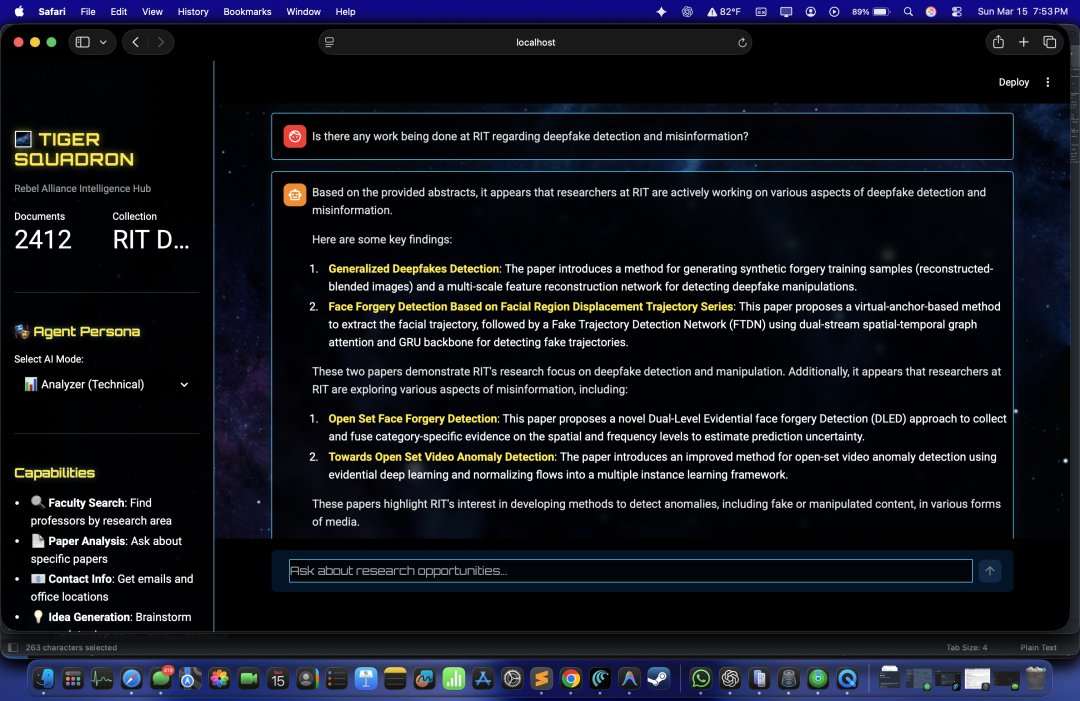
Task: Click the documents count 2412
Action: coord(43,240)
